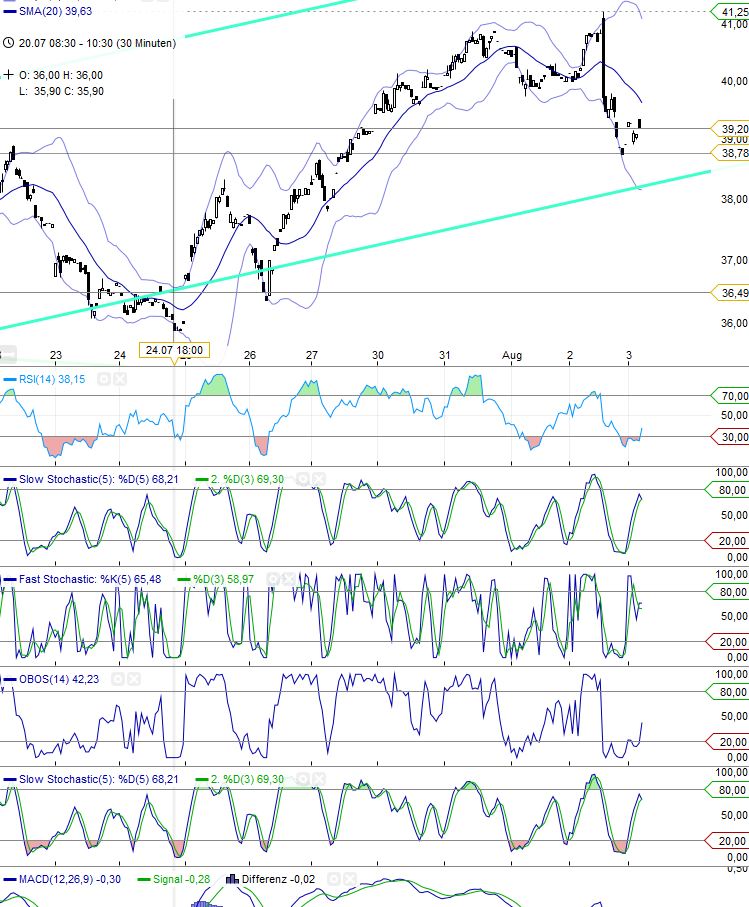Click the OBOS(14) 42,23 label
Image resolution: width=749 pixels, height=907 pixels.
tap(58, 679)
